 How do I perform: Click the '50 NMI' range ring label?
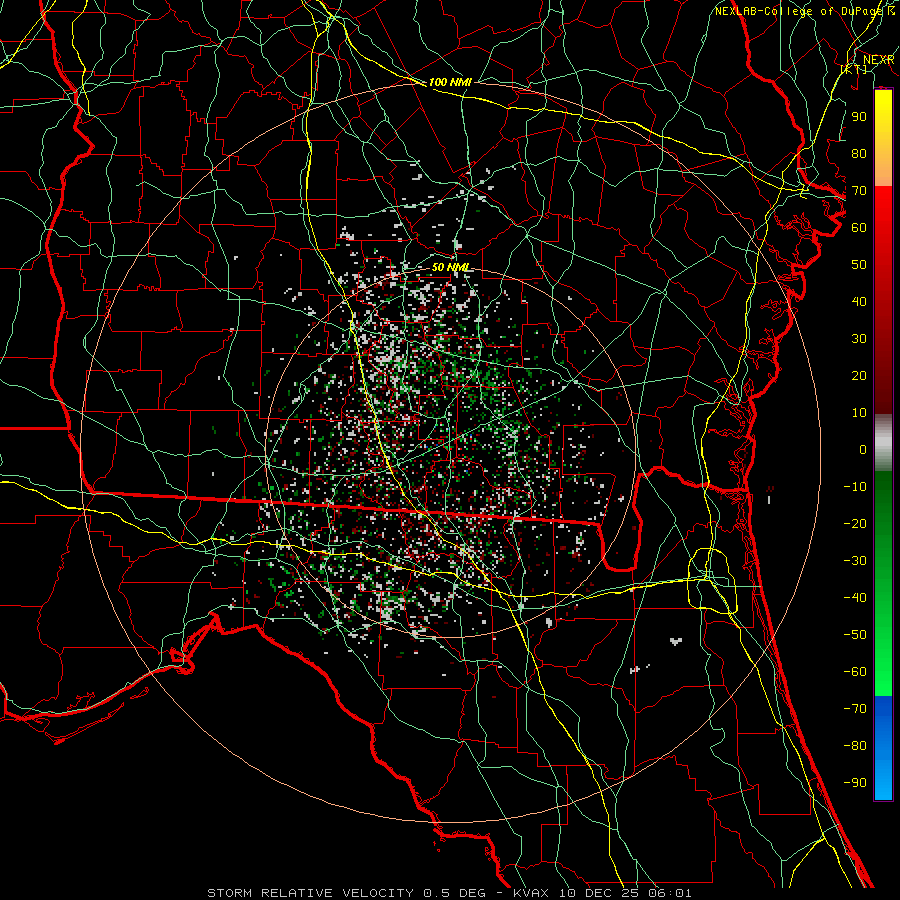[450, 267]
